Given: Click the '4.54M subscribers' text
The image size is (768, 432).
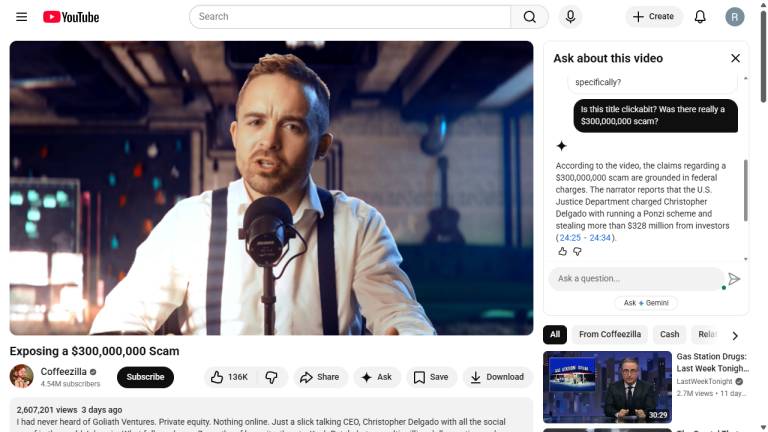Looking at the screenshot, I should [x=71, y=384].
